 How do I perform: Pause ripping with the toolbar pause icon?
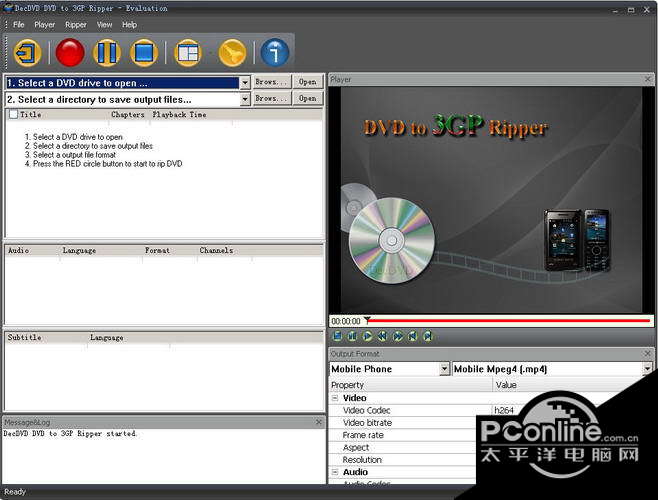pos(107,53)
